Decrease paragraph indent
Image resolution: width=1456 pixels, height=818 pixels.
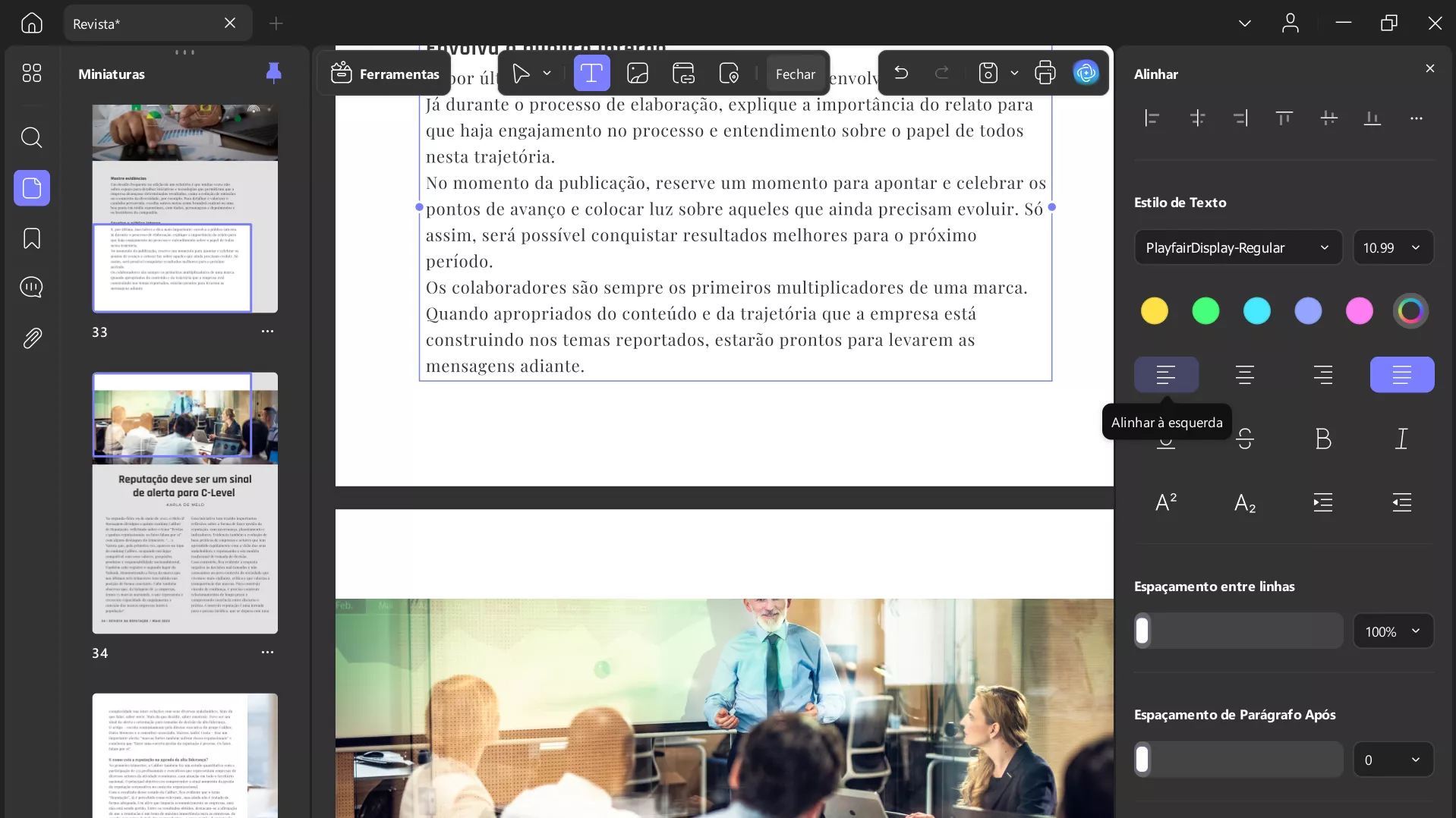[x=1401, y=502]
